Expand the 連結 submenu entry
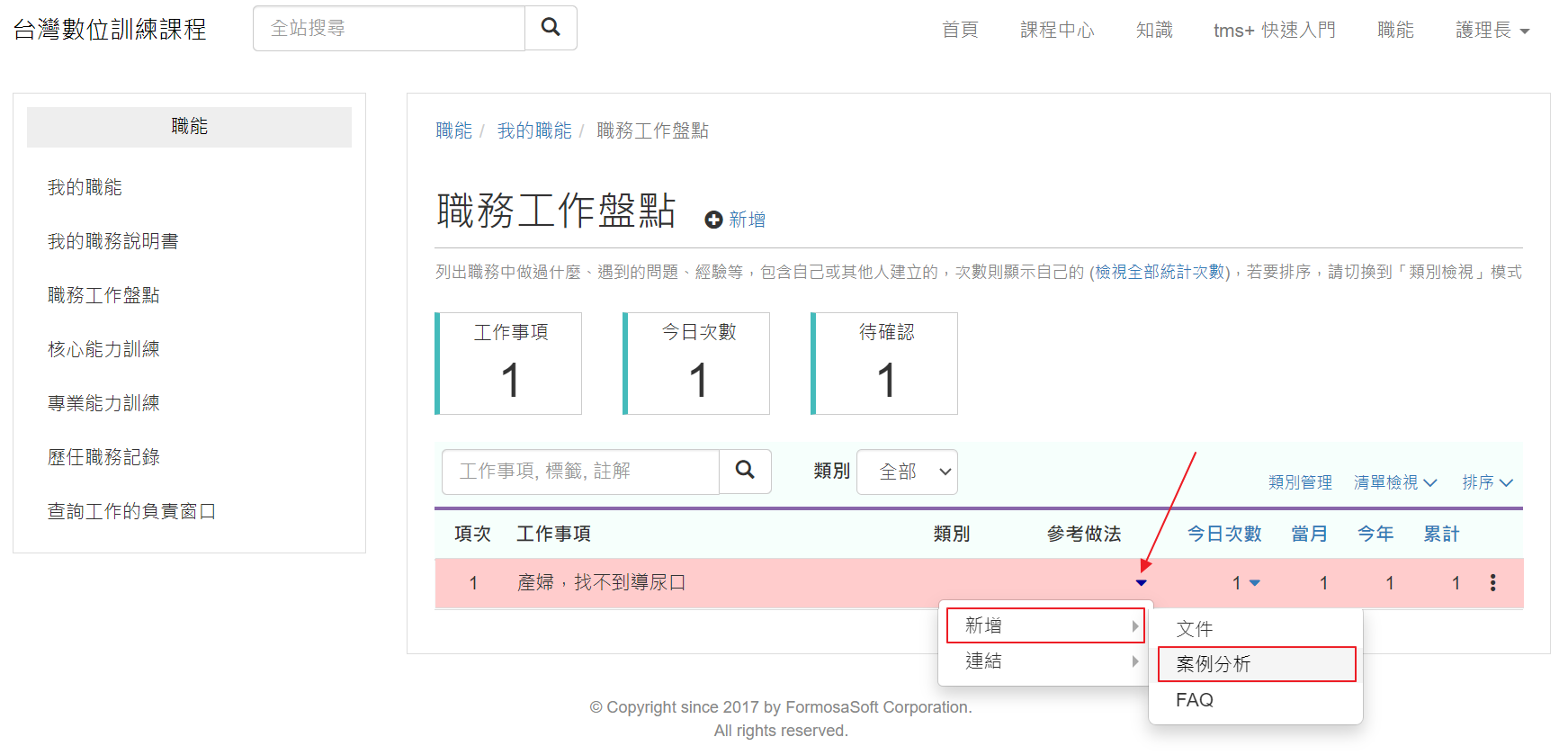Image resolution: width=1568 pixels, height=755 pixels. pos(1045,661)
